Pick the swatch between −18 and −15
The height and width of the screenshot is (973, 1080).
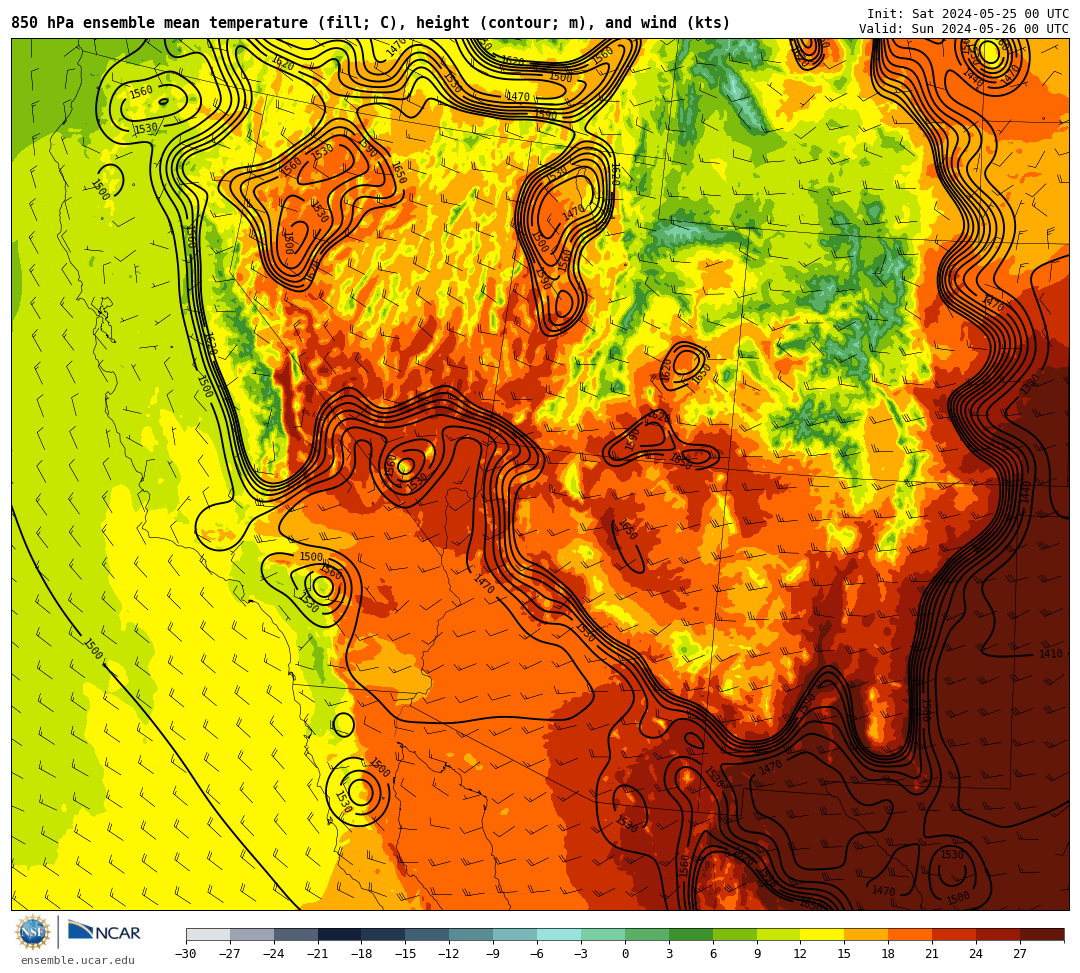point(384,934)
